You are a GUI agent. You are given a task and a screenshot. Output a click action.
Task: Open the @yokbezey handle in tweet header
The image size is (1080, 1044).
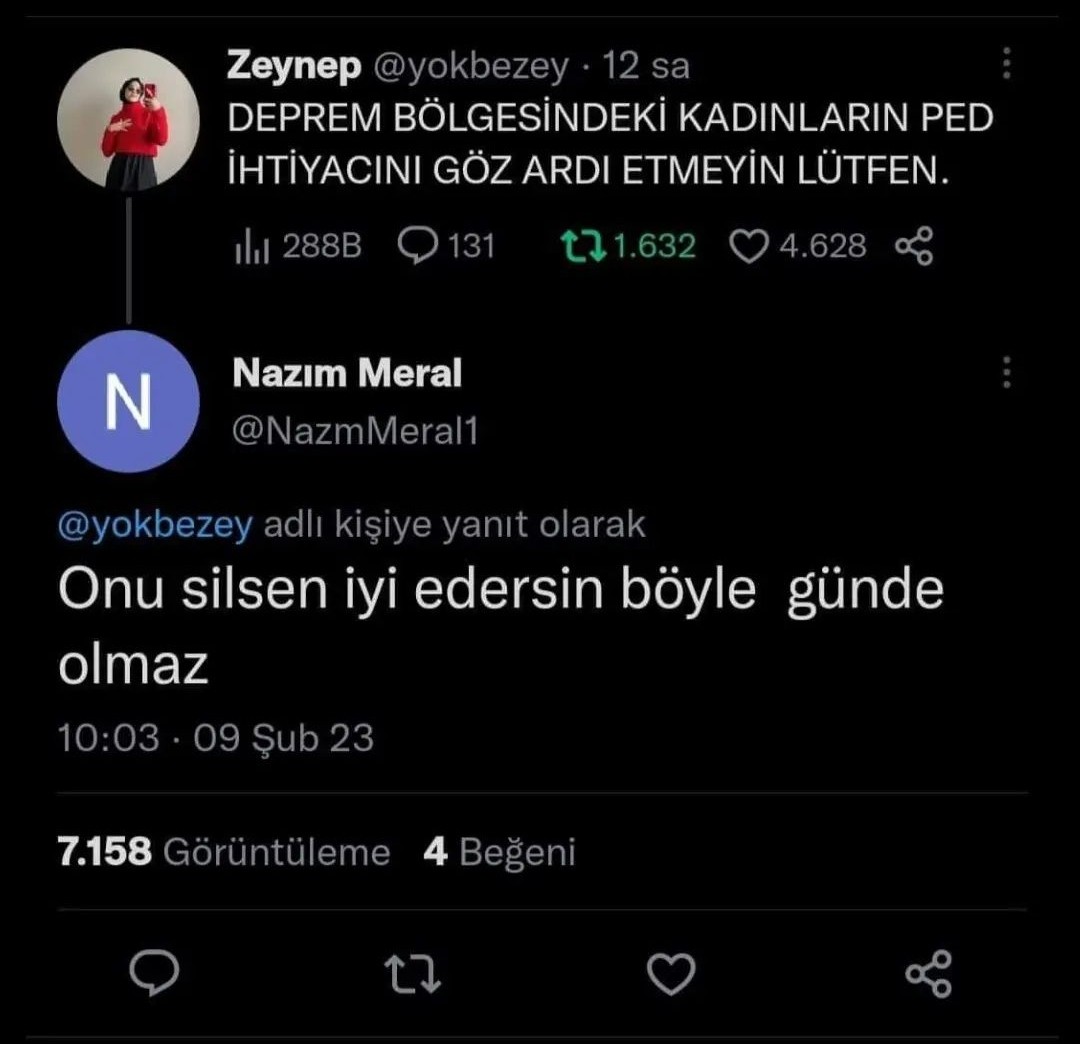(469, 66)
